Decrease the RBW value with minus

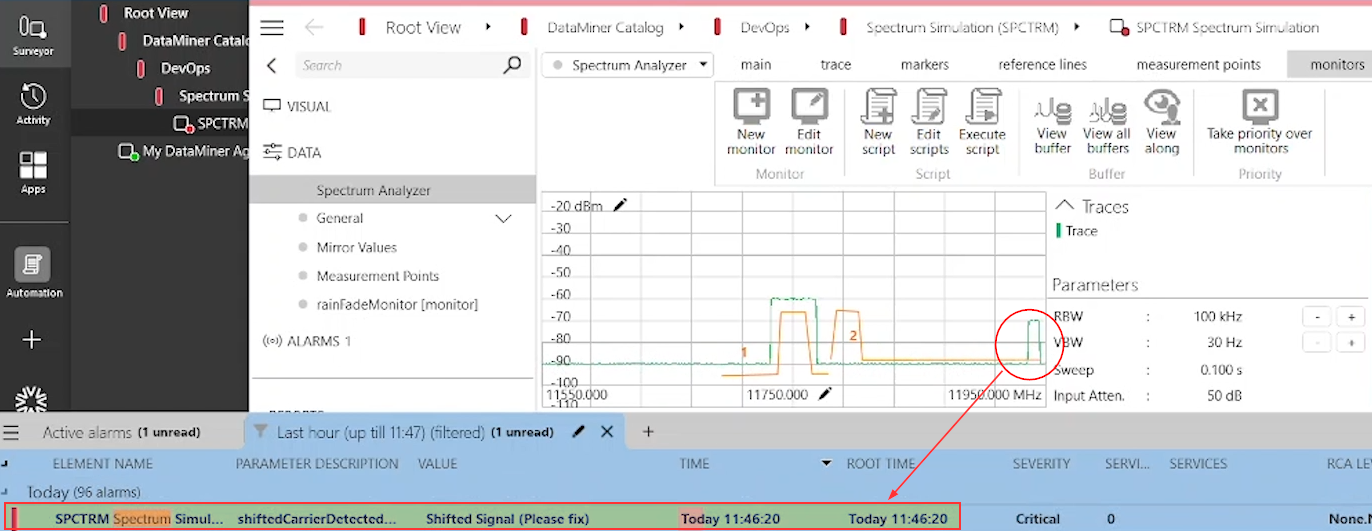[1317, 317]
